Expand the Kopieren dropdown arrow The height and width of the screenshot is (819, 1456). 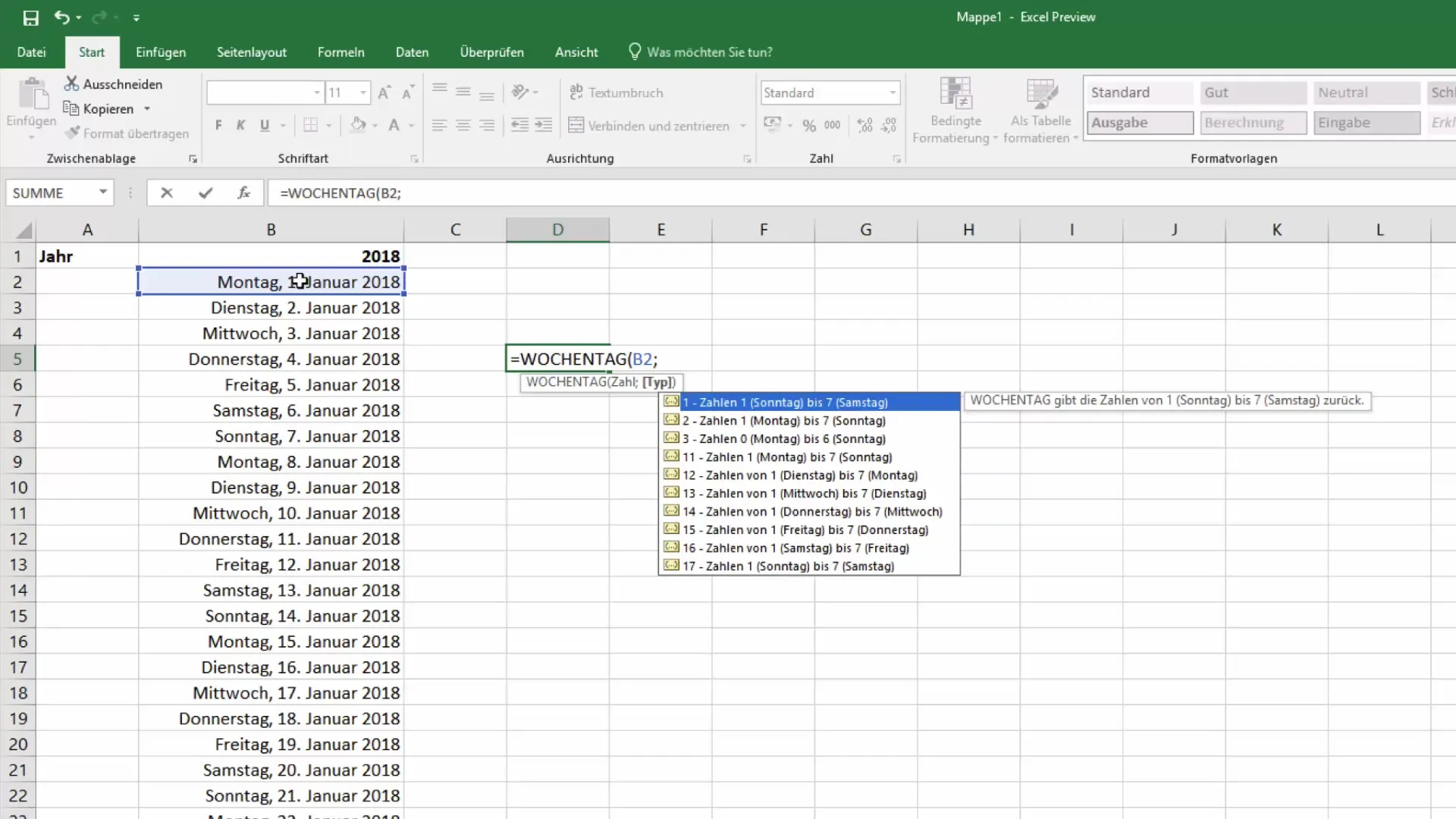click(x=147, y=109)
